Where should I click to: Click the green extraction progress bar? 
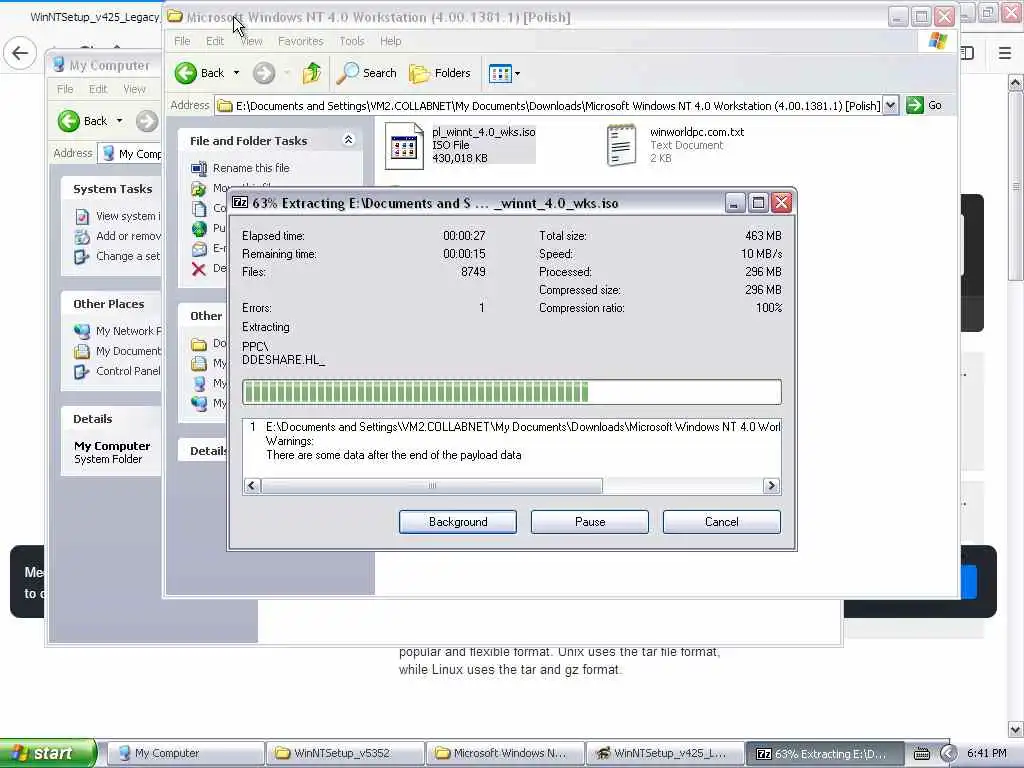click(511, 392)
